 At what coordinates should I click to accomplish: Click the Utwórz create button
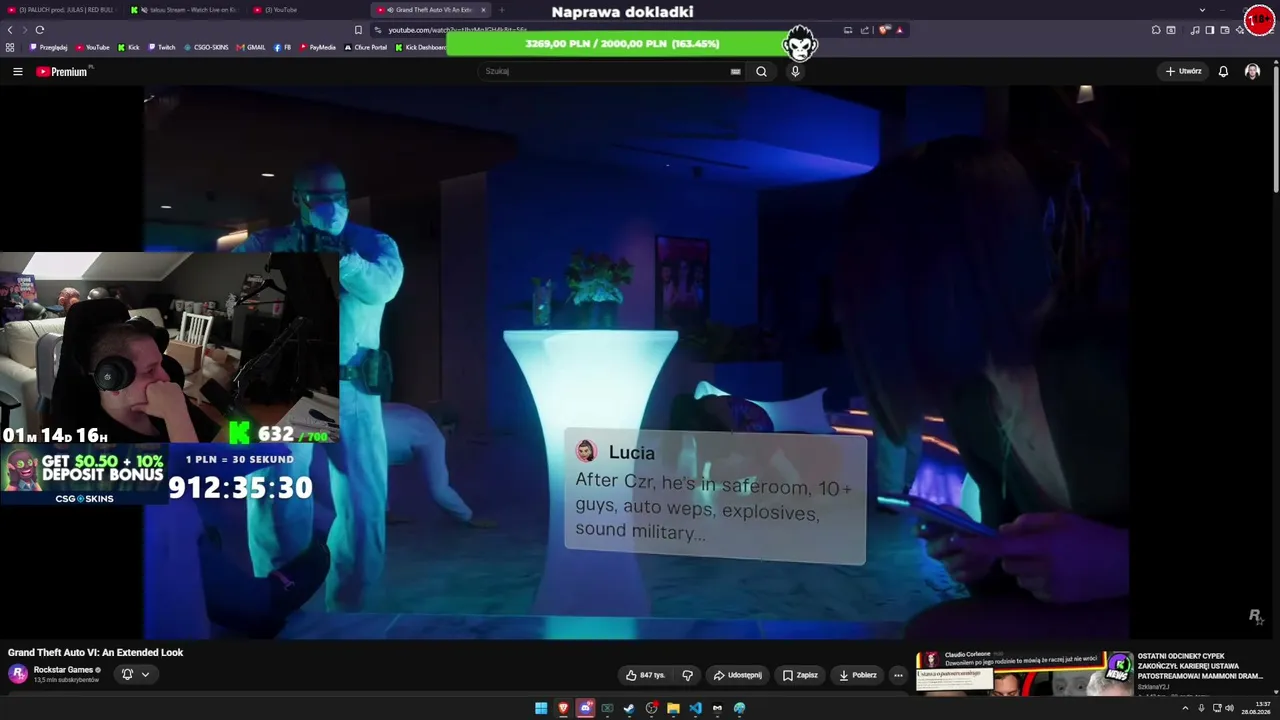(x=1183, y=72)
